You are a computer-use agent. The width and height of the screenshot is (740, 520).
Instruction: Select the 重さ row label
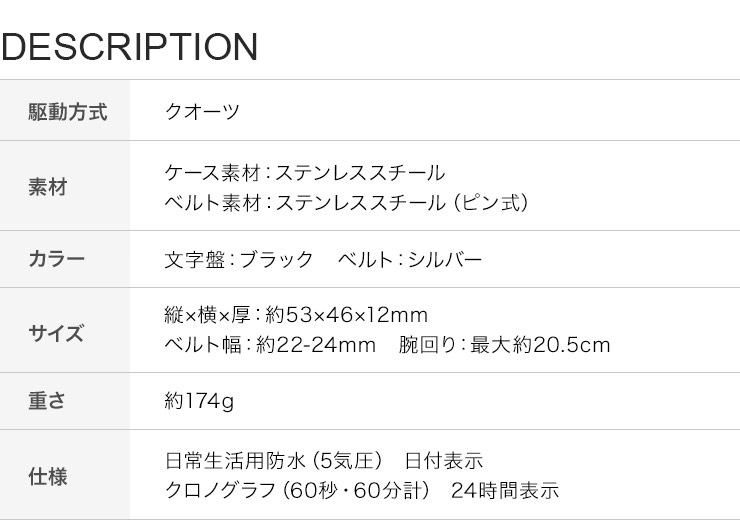47,401
